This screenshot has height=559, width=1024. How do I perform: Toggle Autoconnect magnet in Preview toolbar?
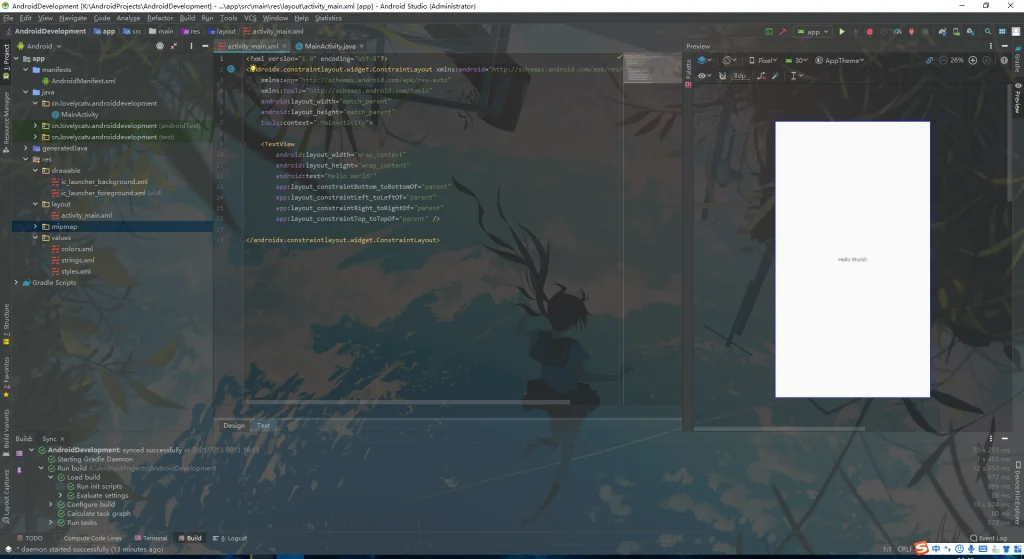(722, 76)
